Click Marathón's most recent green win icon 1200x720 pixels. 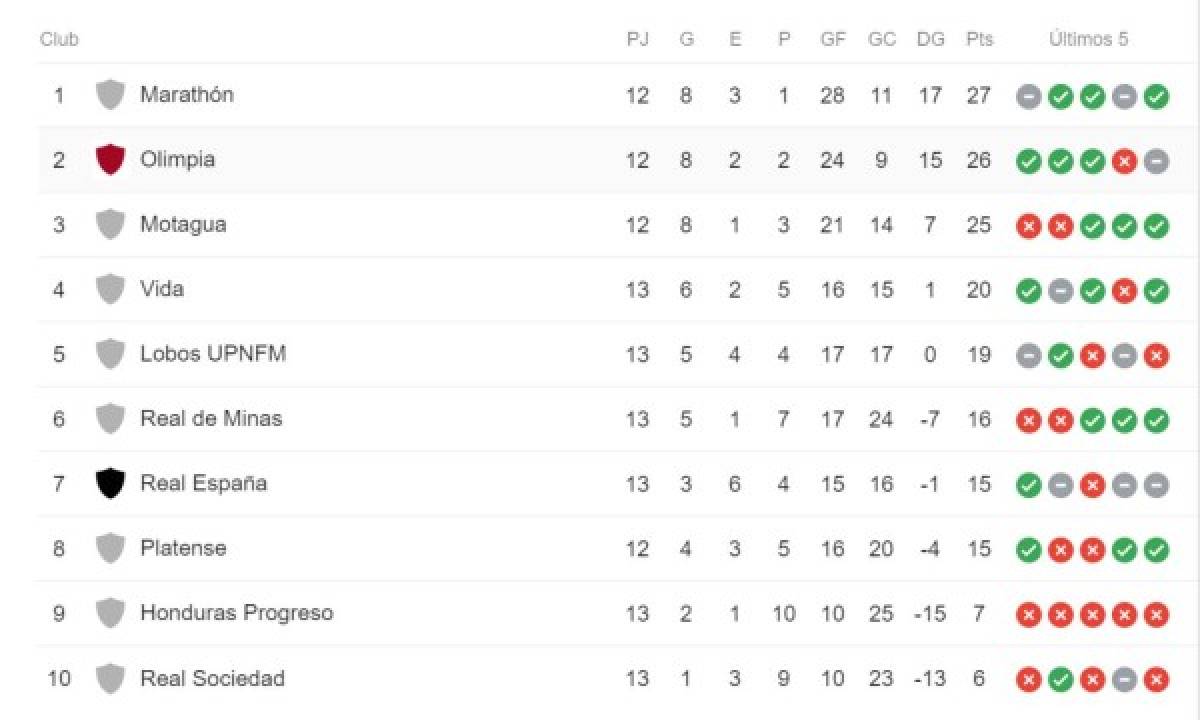coord(1156,97)
